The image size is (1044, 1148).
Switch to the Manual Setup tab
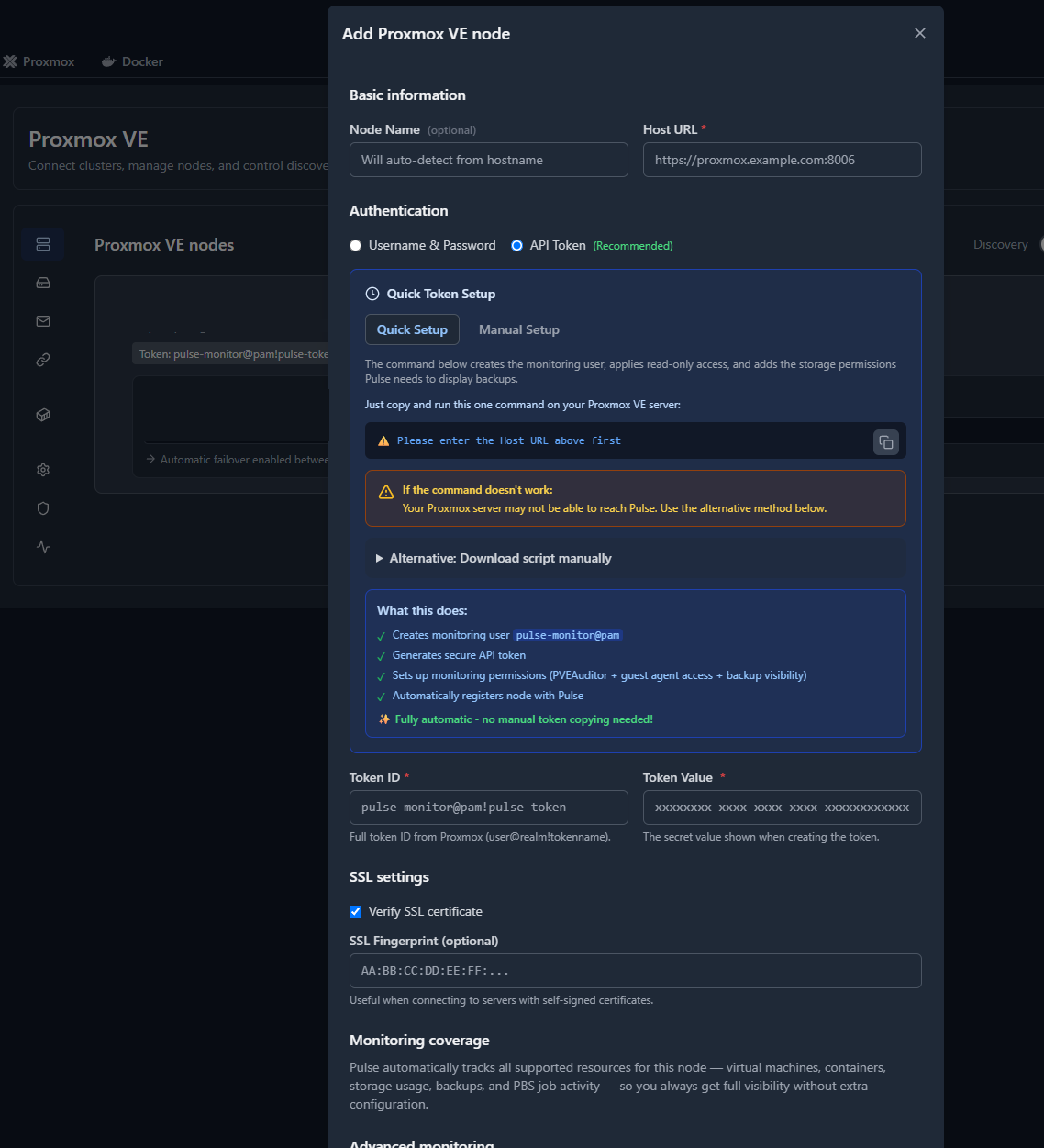(x=519, y=329)
